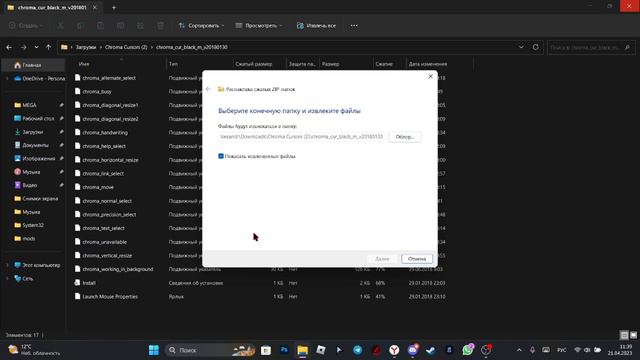Open the Сортировать dropdown
This screenshot has height=360, width=640.
pyautogui.click(x=201, y=26)
